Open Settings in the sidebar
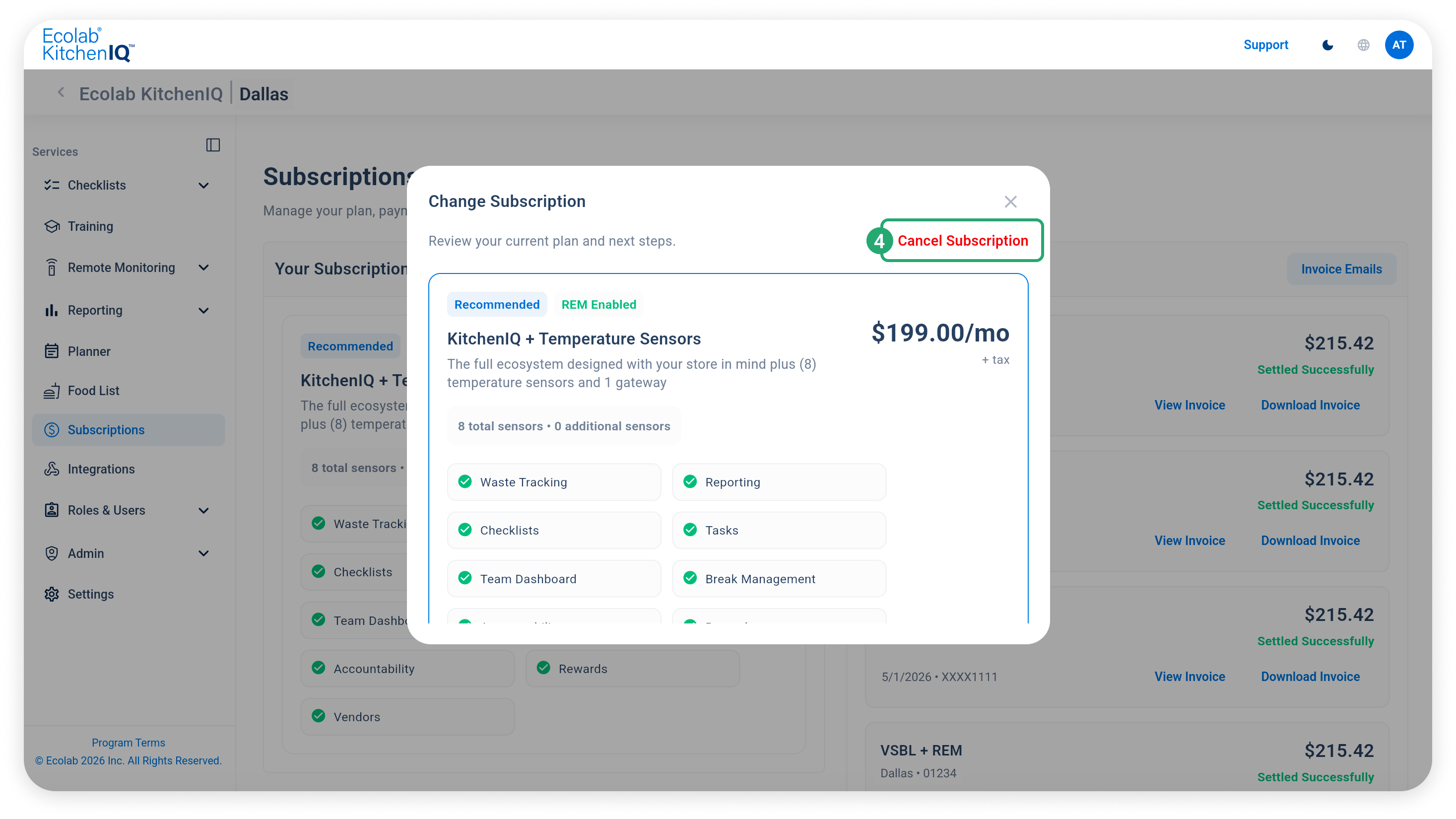Image resolution: width=1456 pixels, height=819 pixels. coord(129,594)
